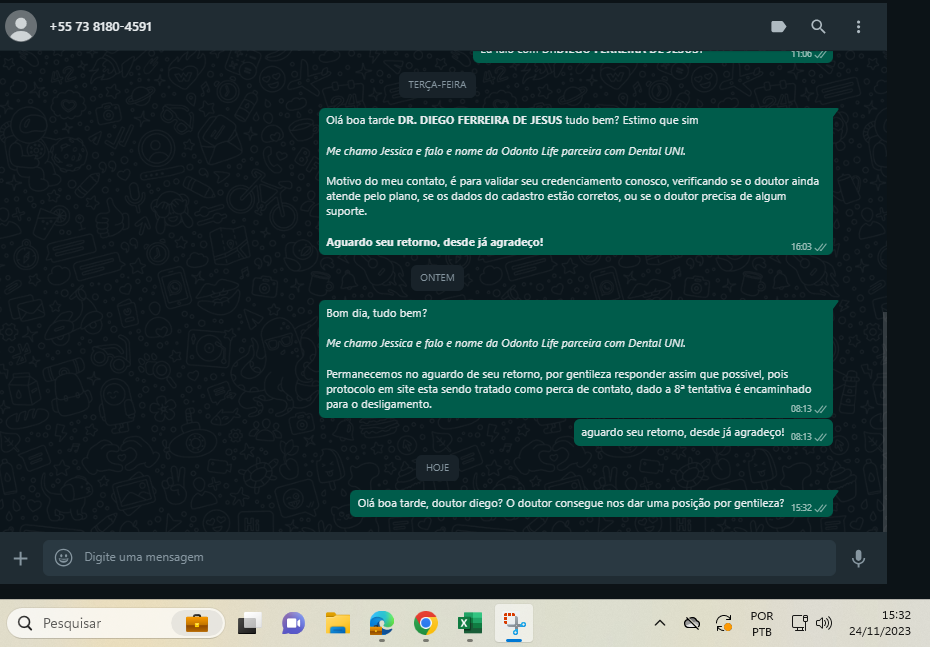Screen dimensions: 930x647
Task: Open Excel from the taskbar
Action: (470, 623)
